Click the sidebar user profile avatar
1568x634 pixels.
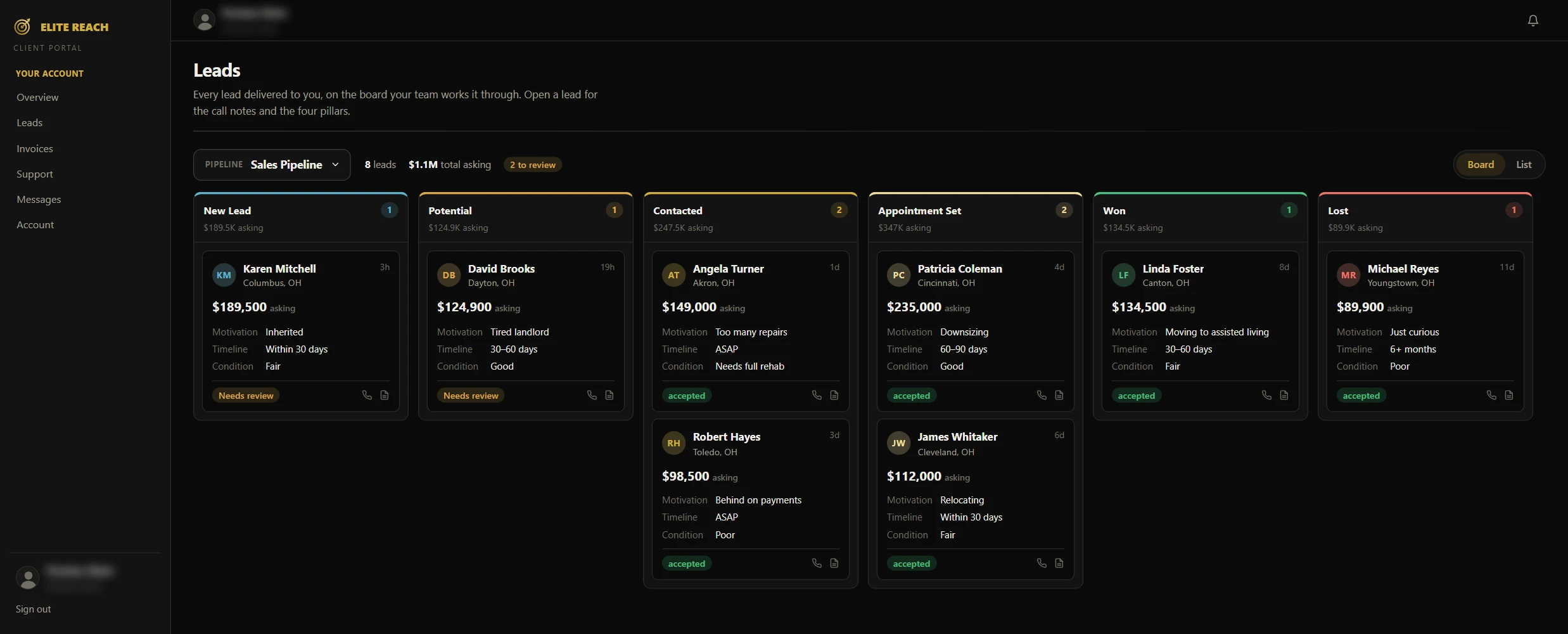click(x=27, y=578)
